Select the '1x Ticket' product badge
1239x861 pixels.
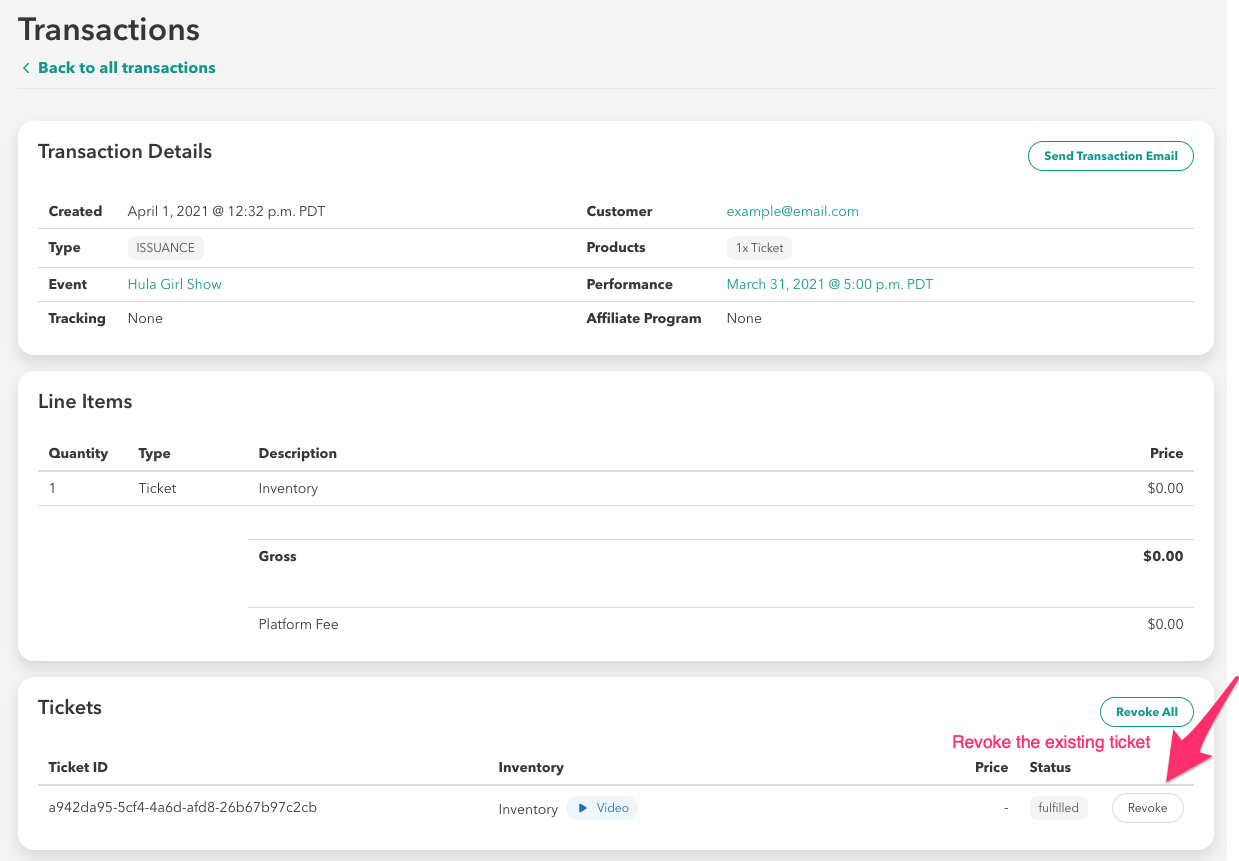(759, 248)
